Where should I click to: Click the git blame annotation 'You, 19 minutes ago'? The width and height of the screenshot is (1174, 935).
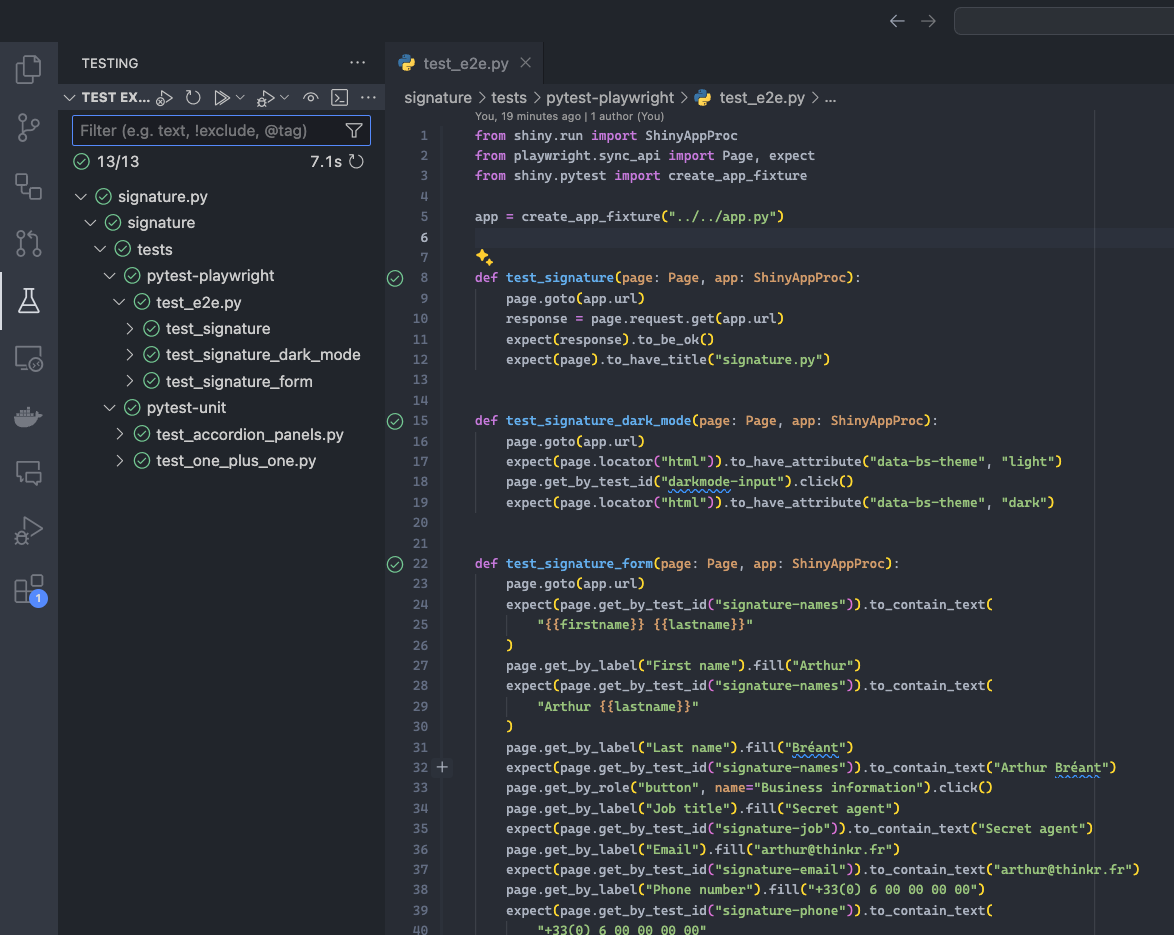528,116
